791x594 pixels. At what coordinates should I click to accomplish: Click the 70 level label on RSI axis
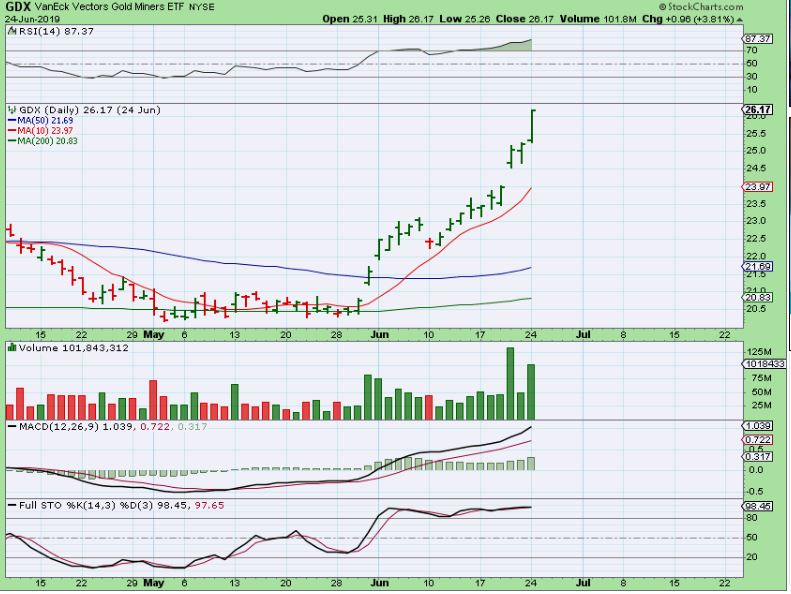(752, 50)
